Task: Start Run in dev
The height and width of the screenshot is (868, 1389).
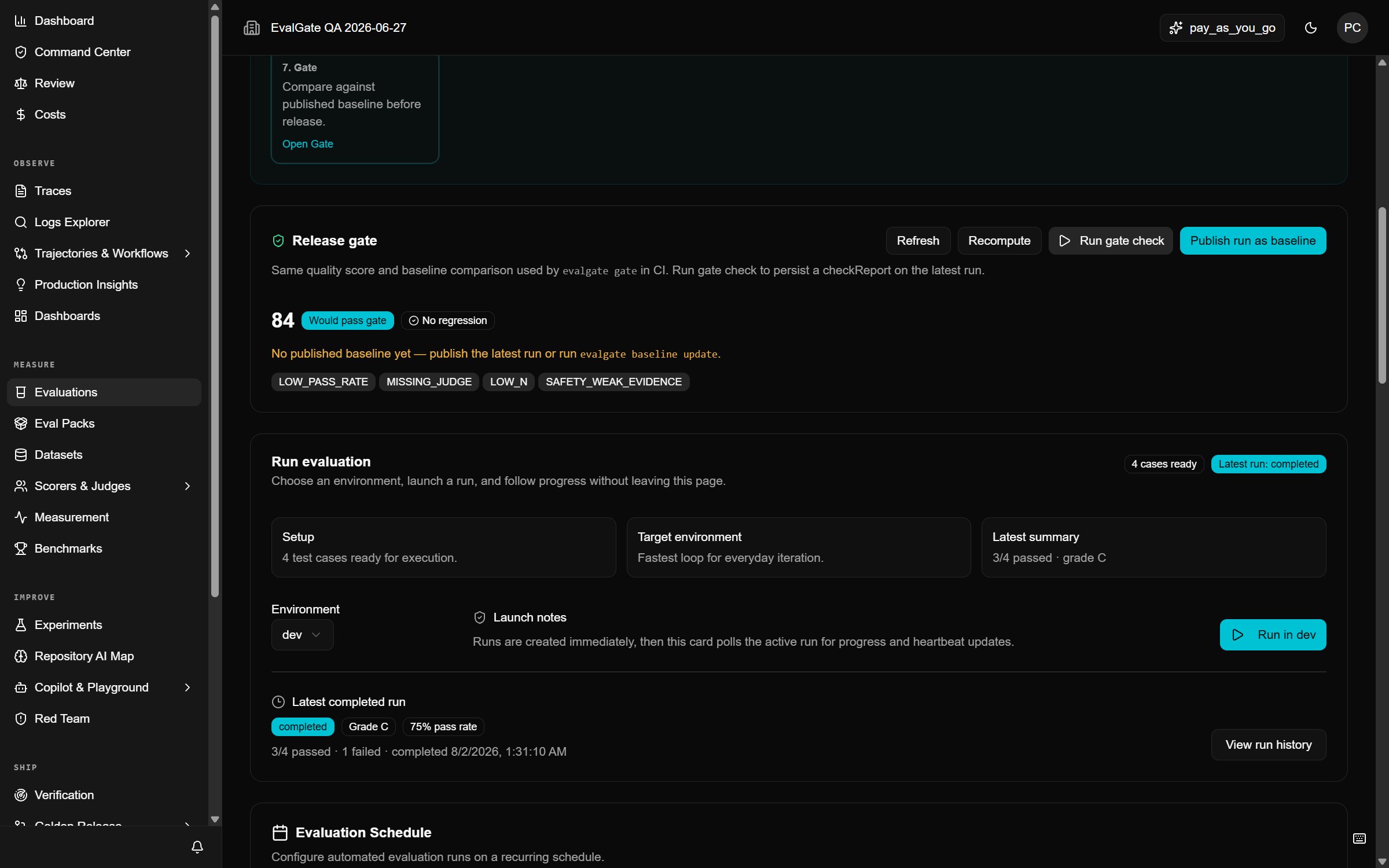Action: tap(1273, 635)
